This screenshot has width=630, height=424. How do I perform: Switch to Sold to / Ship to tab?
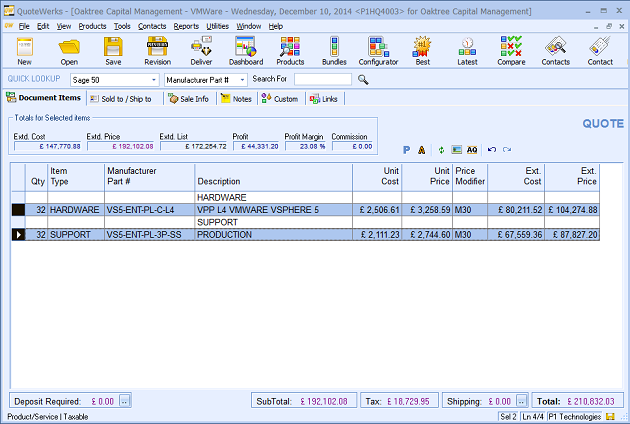125,99
